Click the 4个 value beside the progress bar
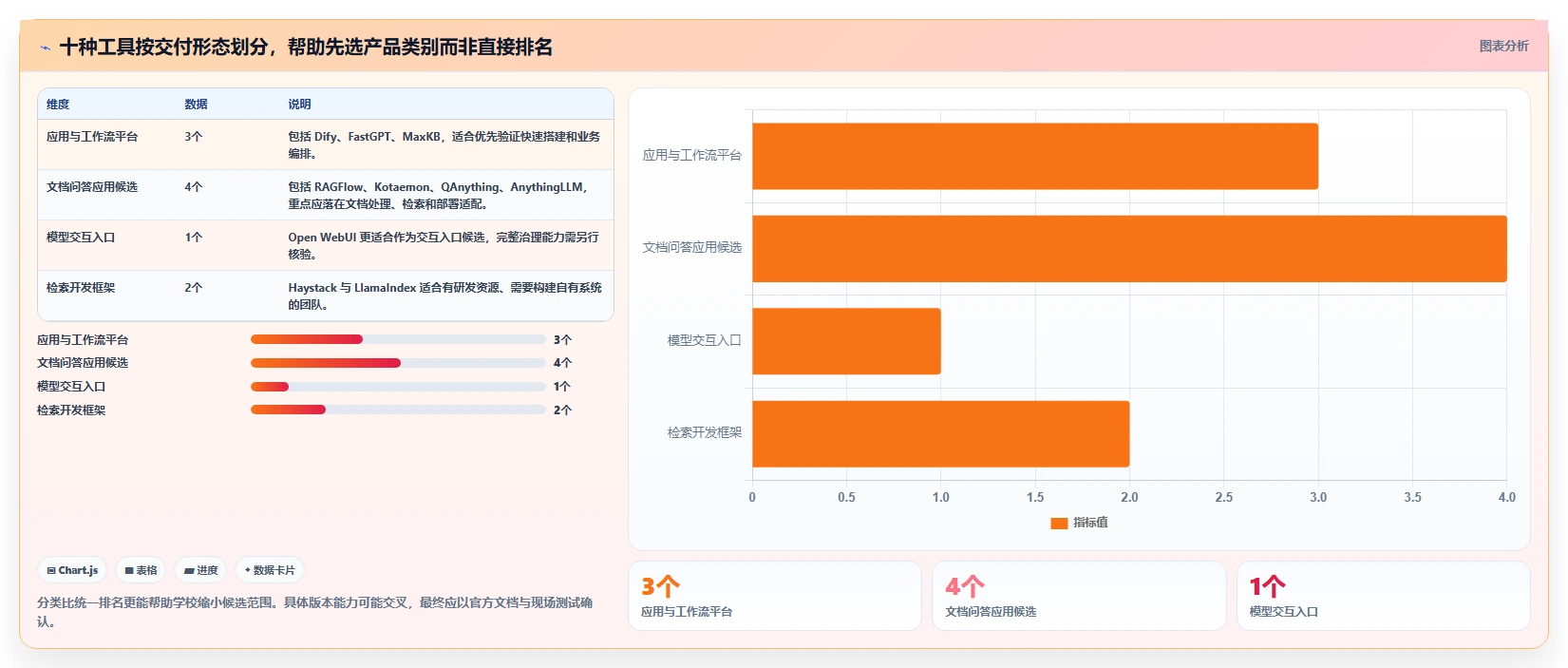 pyautogui.click(x=562, y=363)
